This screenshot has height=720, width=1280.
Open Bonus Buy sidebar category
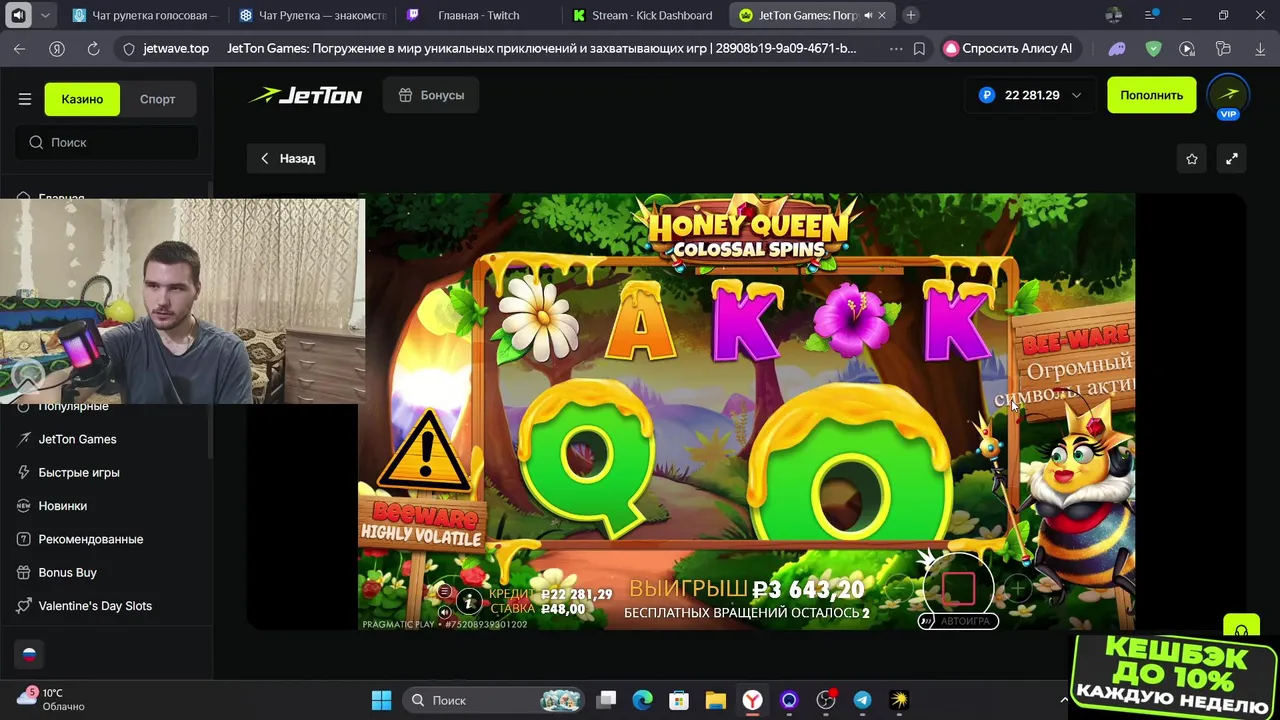pos(67,572)
